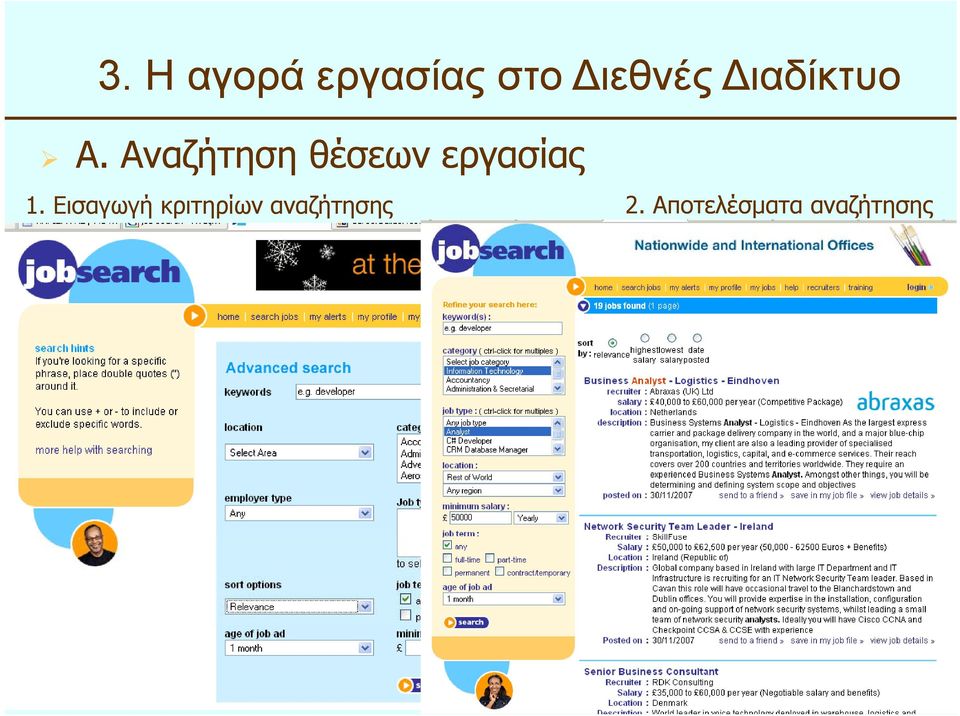This screenshot has width=960, height=716.
Task: Select 'C# Developer' in the job type list
Action: tap(497, 440)
